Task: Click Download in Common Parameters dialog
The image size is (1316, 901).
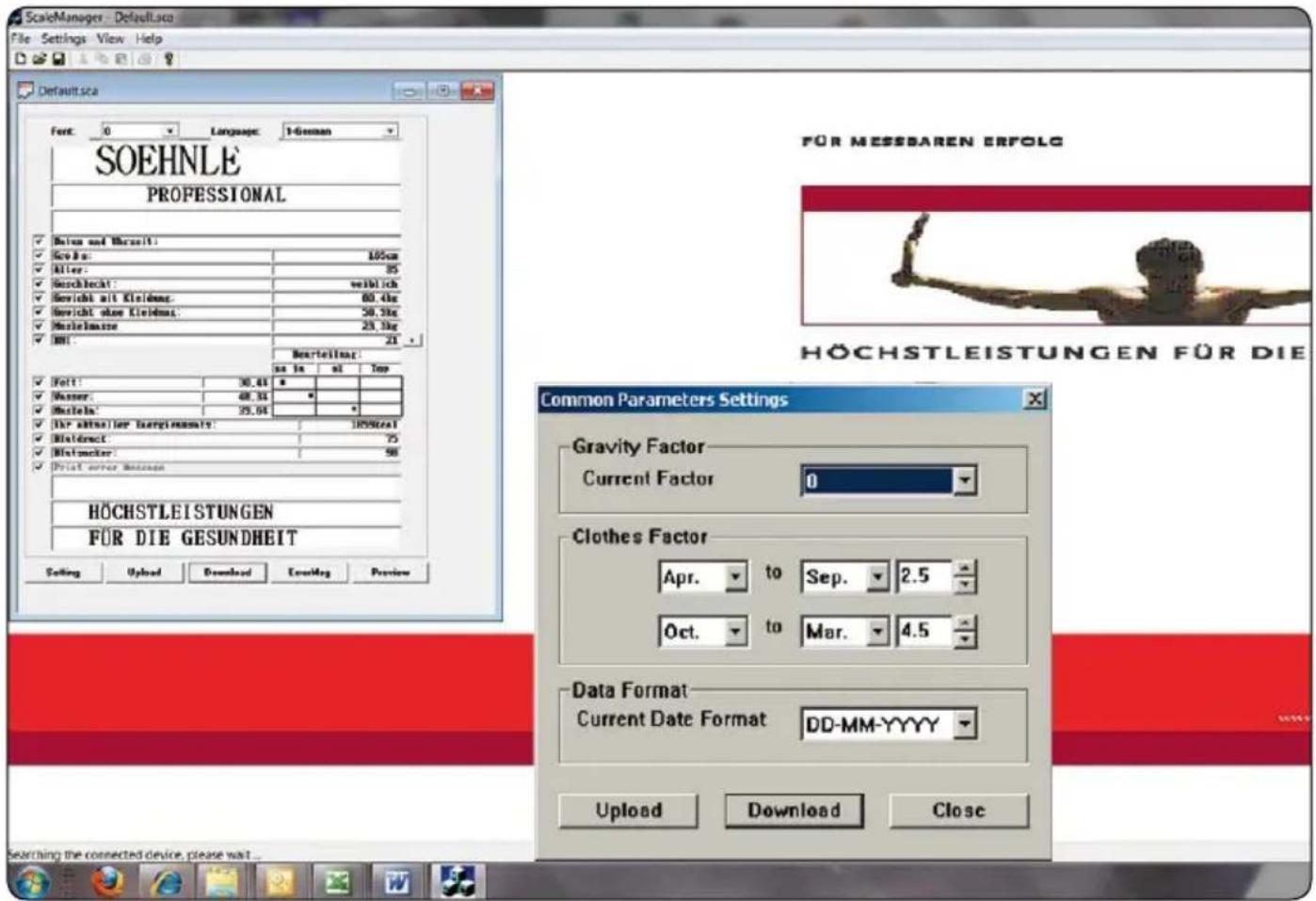Action: [794, 811]
